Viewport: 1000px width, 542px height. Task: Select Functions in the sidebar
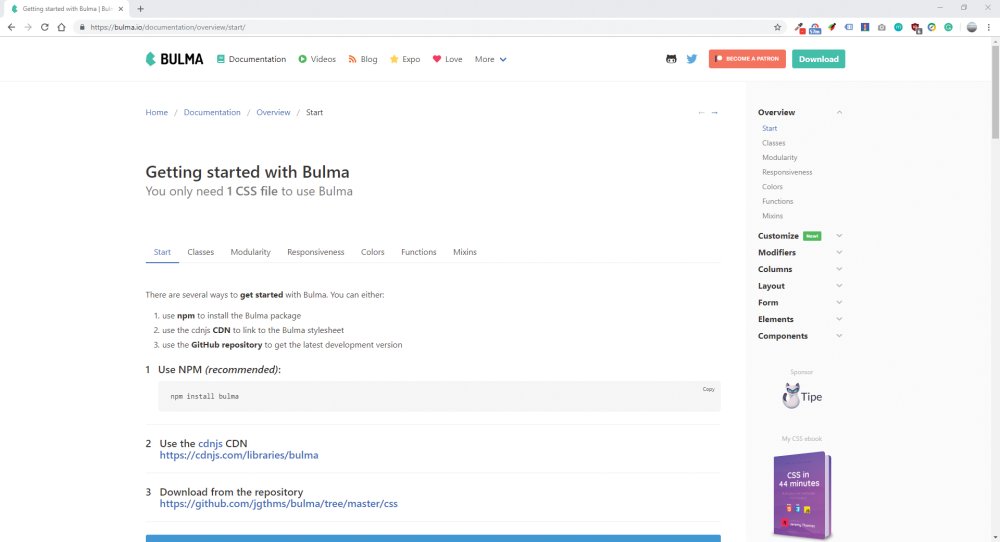pyautogui.click(x=777, y=201)
